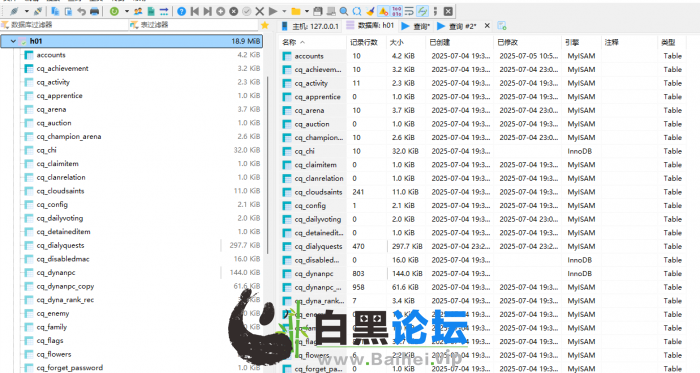Viewport: 700px width, 373px height.
Task: Select cq_cloudsaints in the left tree
Action: [60, 191]
